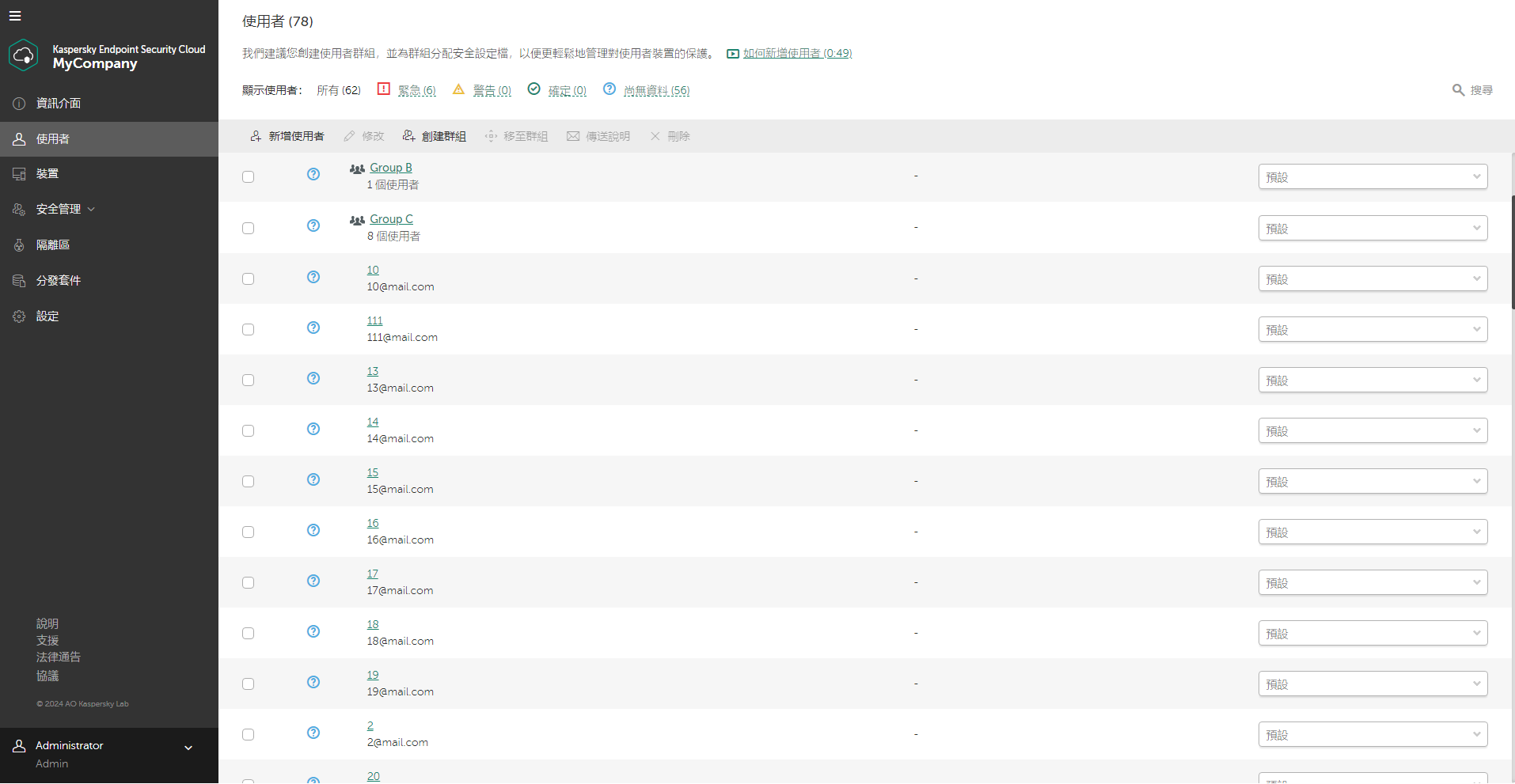Tick the checkbox for user 13
The height and width of the screenshot is (784, 1515).
(249, 380)
